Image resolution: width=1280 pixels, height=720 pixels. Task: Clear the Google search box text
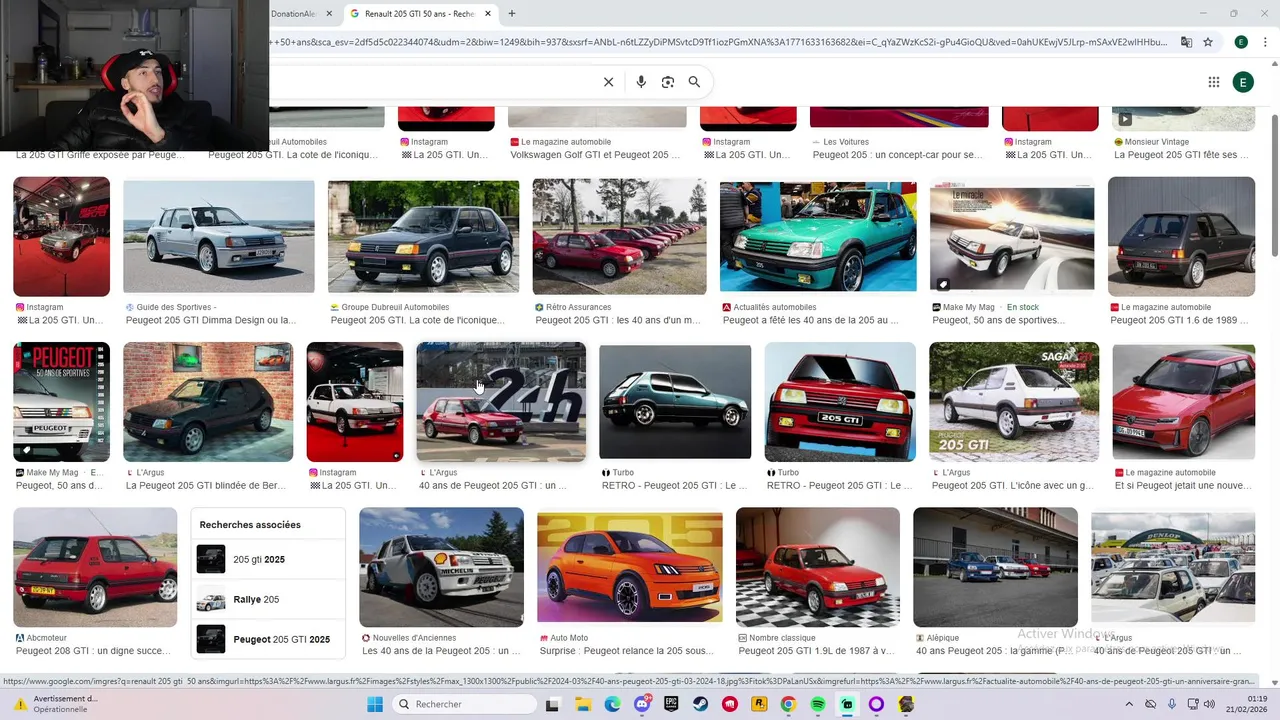coord(608,82)
